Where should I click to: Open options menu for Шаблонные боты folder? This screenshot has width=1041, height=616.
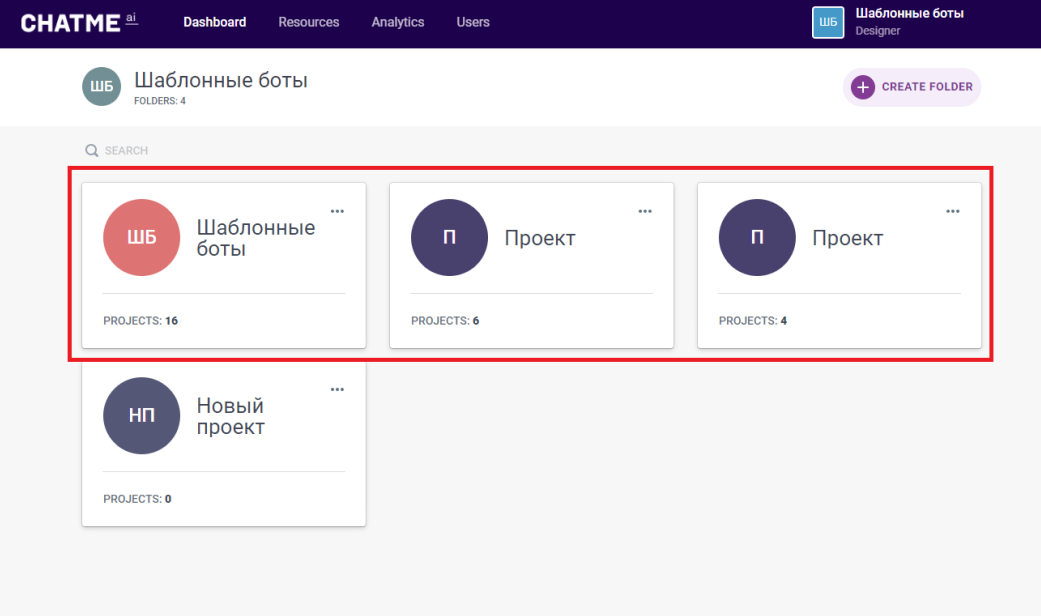[x=337, y=211]
